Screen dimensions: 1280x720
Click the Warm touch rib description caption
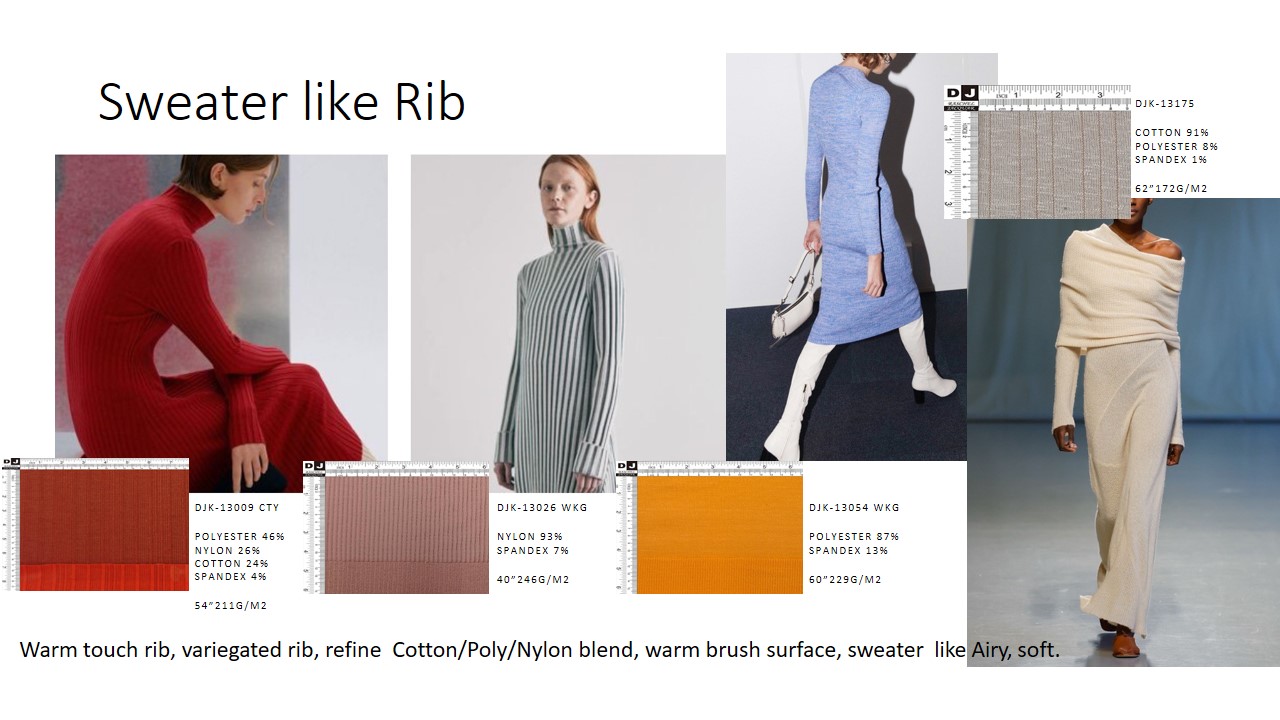pos(539,650)
